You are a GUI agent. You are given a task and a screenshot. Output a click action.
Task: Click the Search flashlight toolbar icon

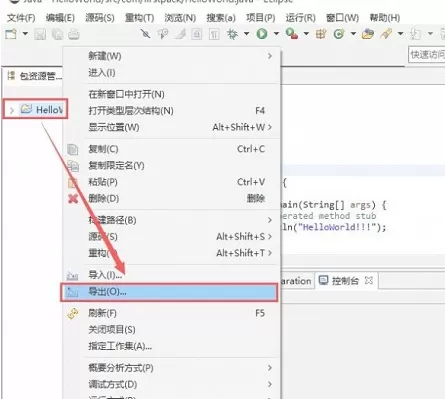(x=386, y=34)
